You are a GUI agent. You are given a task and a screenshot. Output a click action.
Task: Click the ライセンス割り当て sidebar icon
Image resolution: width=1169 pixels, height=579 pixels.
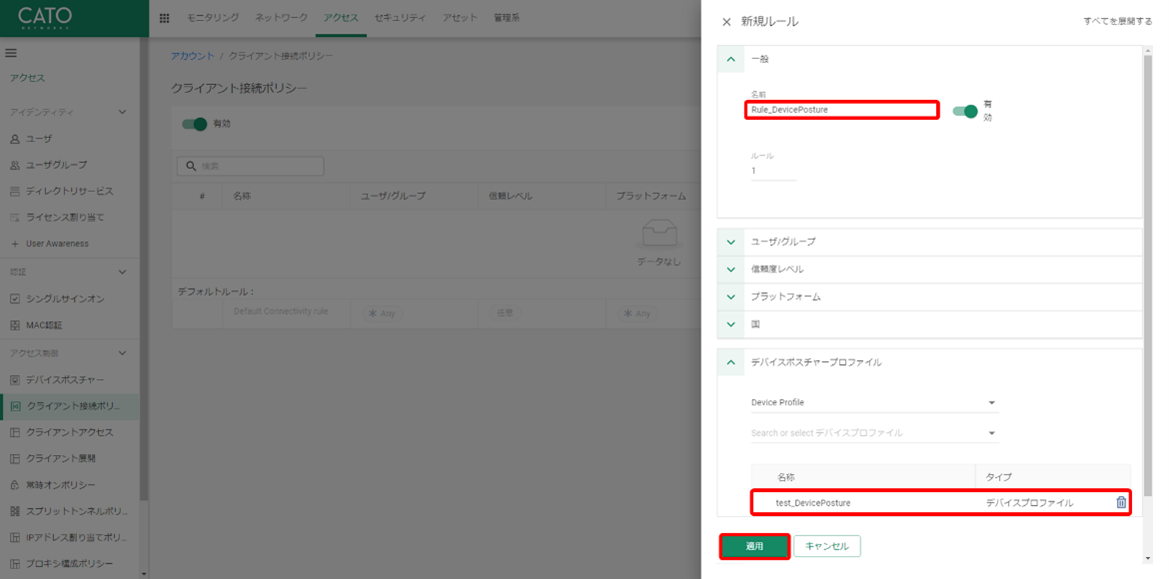click(x=15, y=218)
